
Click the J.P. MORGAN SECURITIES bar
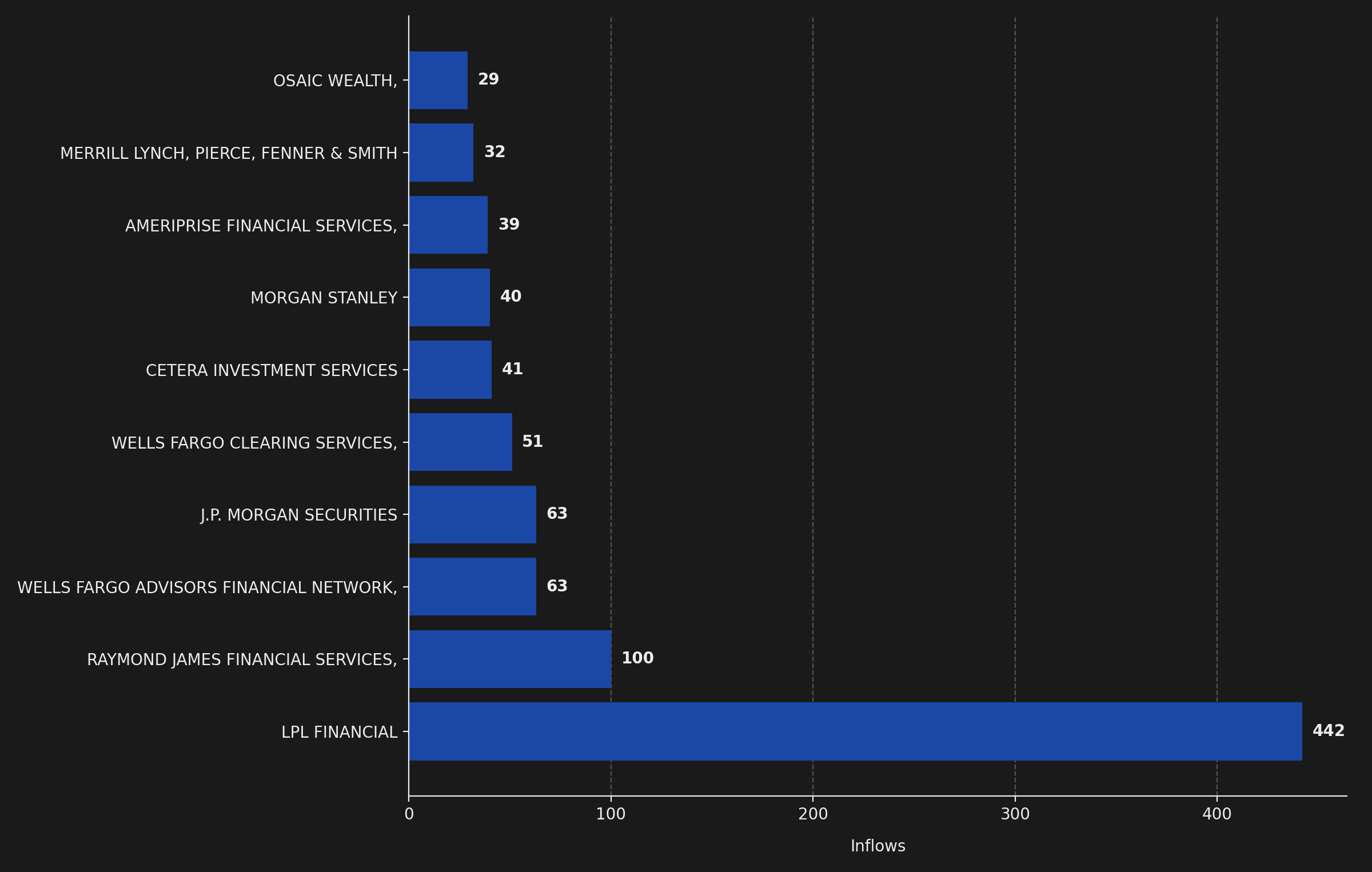coord(473,514)
